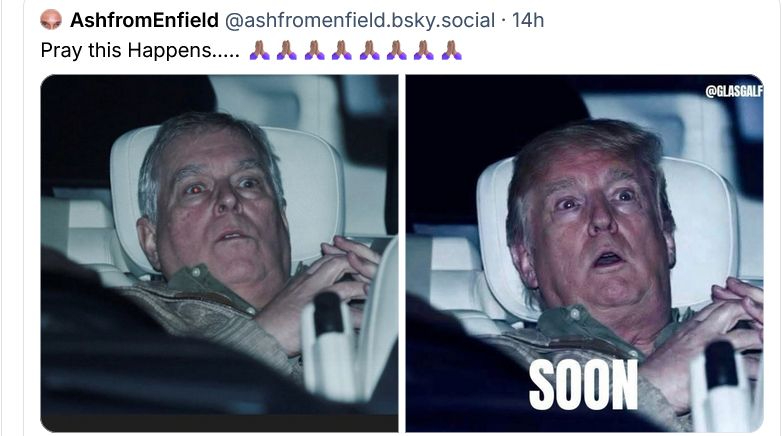Click the white SOON caption text

click(584, 385)
